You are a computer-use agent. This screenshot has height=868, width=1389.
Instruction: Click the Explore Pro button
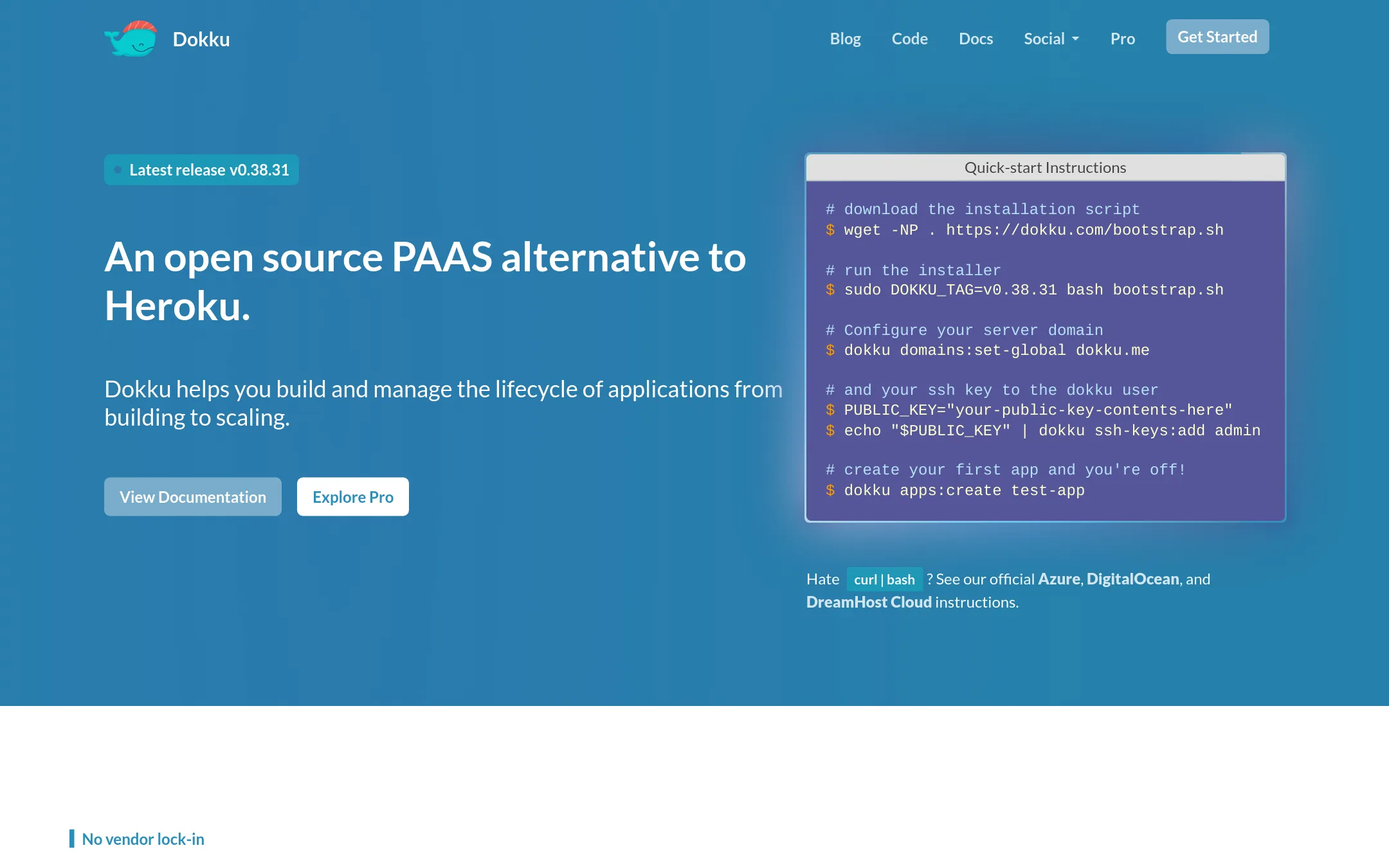pos(353,496)
